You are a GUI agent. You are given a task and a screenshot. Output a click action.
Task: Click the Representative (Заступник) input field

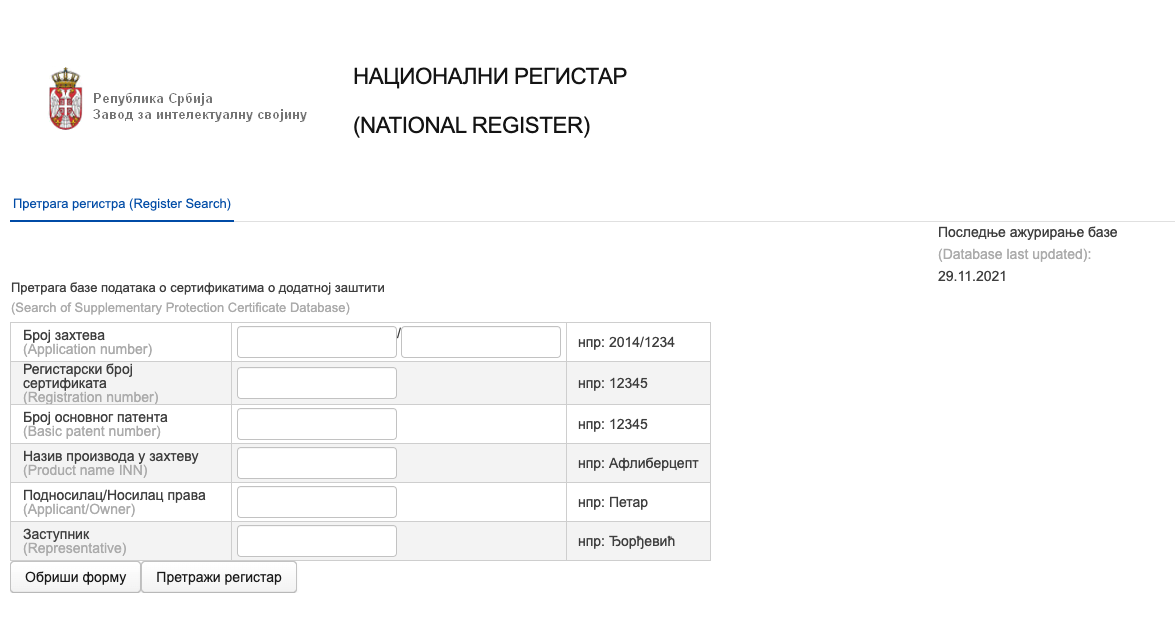(316, 541)
